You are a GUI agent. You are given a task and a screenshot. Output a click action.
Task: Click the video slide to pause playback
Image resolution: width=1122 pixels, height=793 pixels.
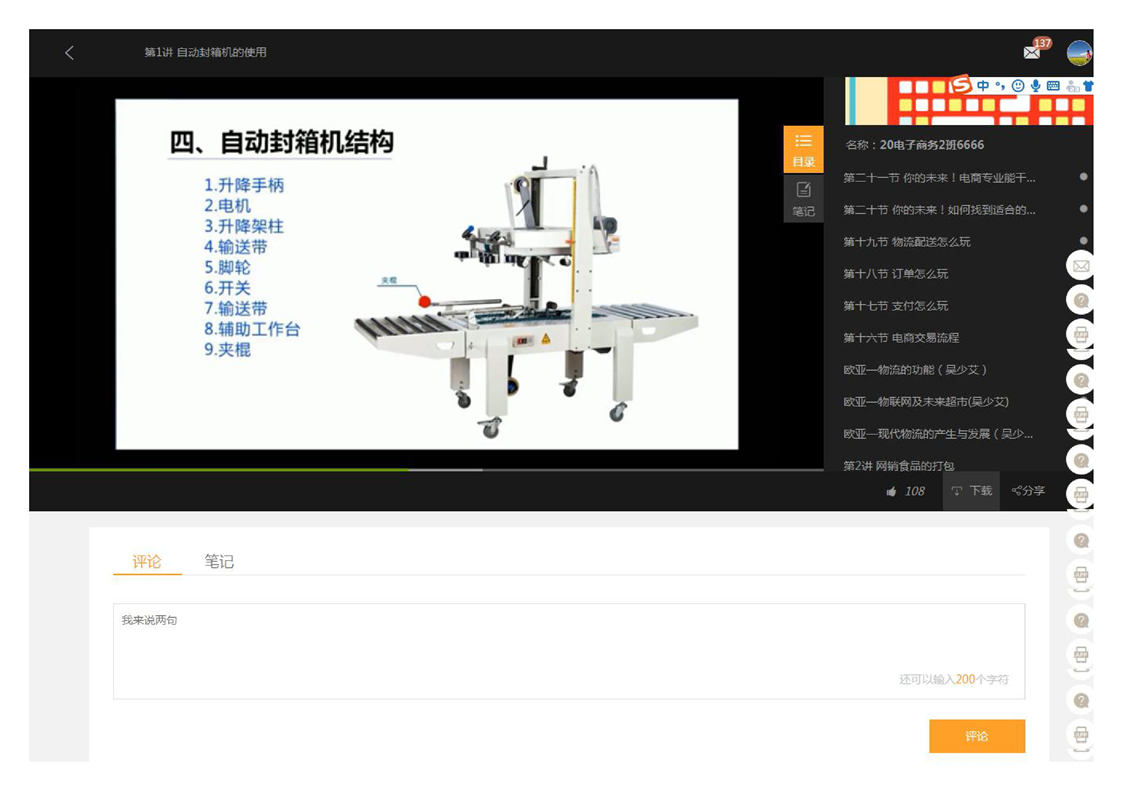426,273
